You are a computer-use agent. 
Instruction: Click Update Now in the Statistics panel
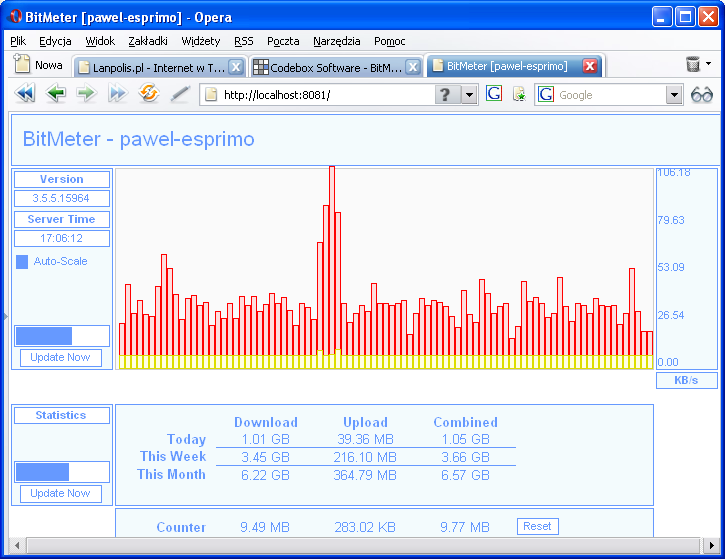click(x=61, y=493)
